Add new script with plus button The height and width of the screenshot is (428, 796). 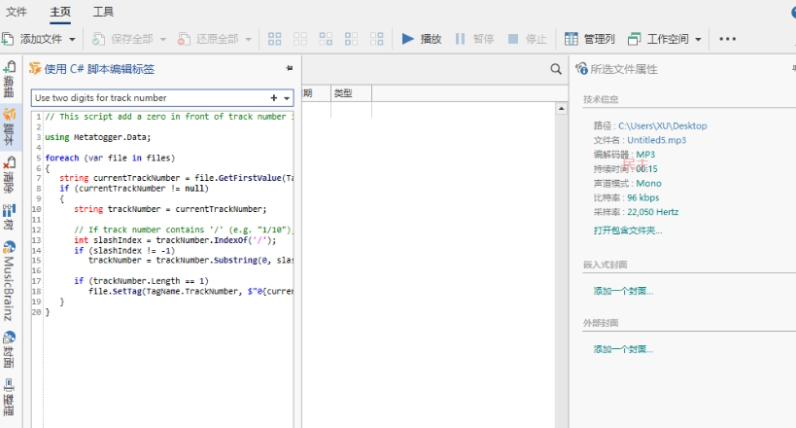(x=274, y=97)
